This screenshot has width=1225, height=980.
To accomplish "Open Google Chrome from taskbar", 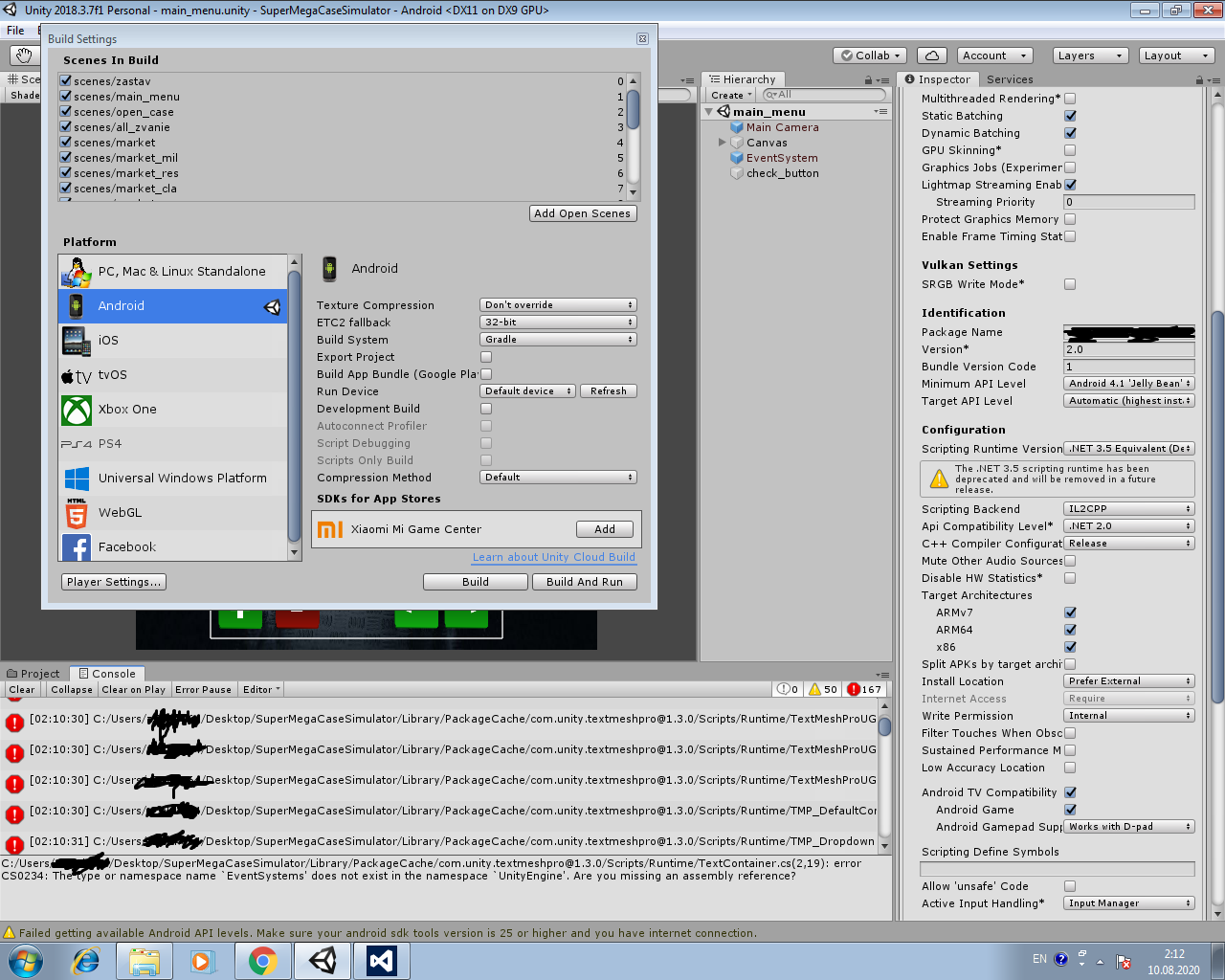I will [262, 961].
